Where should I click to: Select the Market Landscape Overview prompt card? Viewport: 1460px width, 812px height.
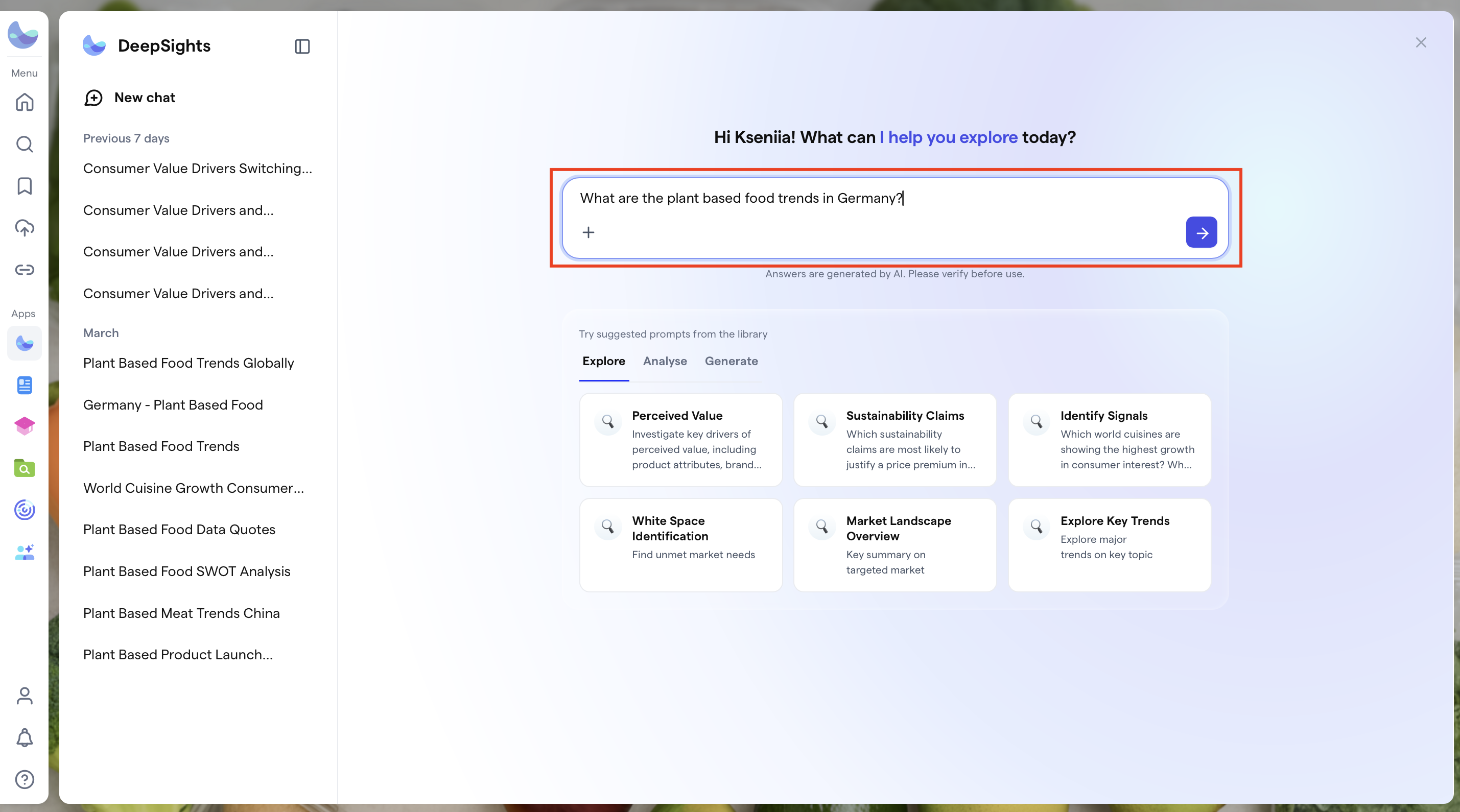[895, 545]
